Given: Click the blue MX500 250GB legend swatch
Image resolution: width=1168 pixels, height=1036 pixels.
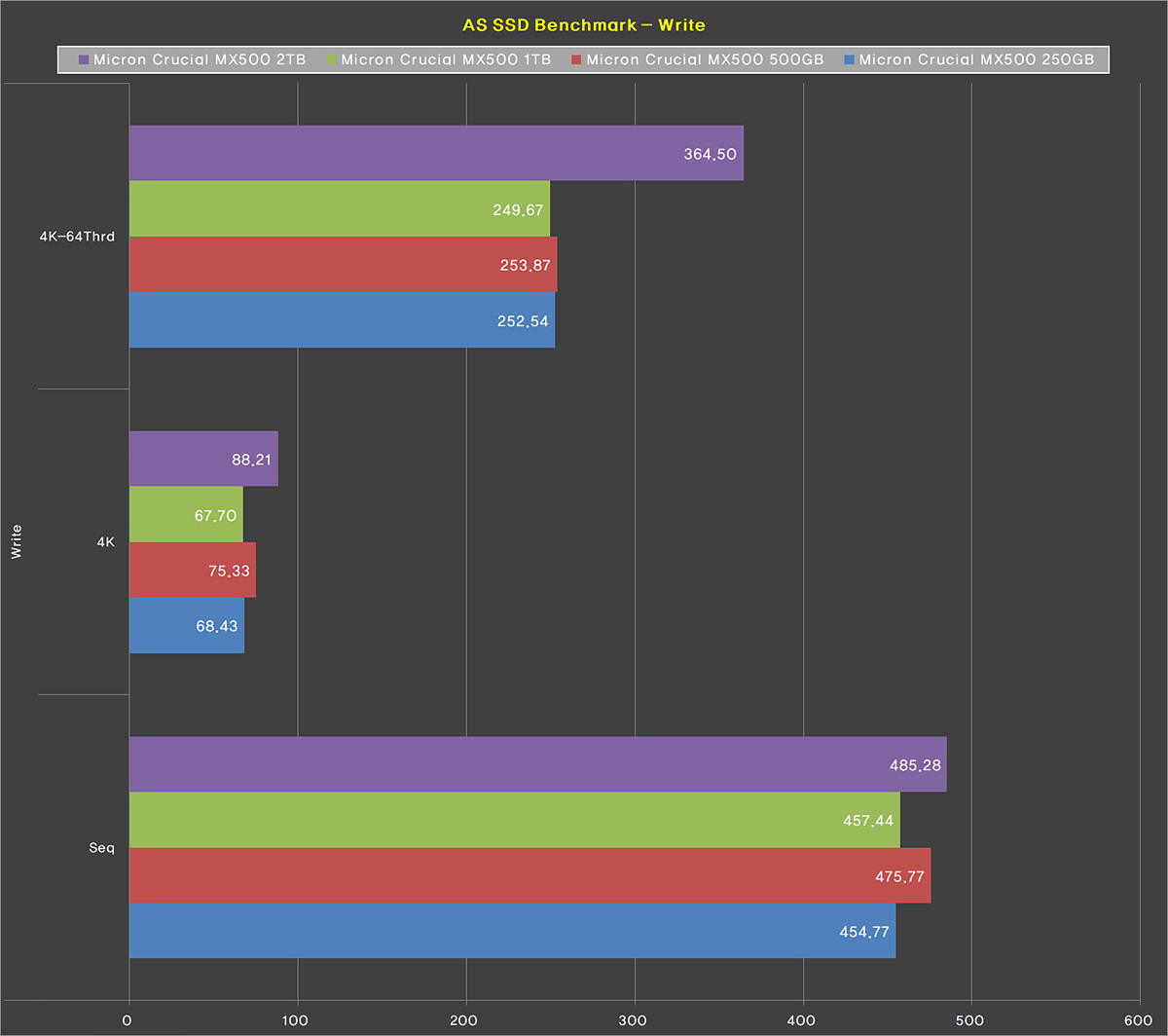Looking at the screenshot, I should pos(849,60).
